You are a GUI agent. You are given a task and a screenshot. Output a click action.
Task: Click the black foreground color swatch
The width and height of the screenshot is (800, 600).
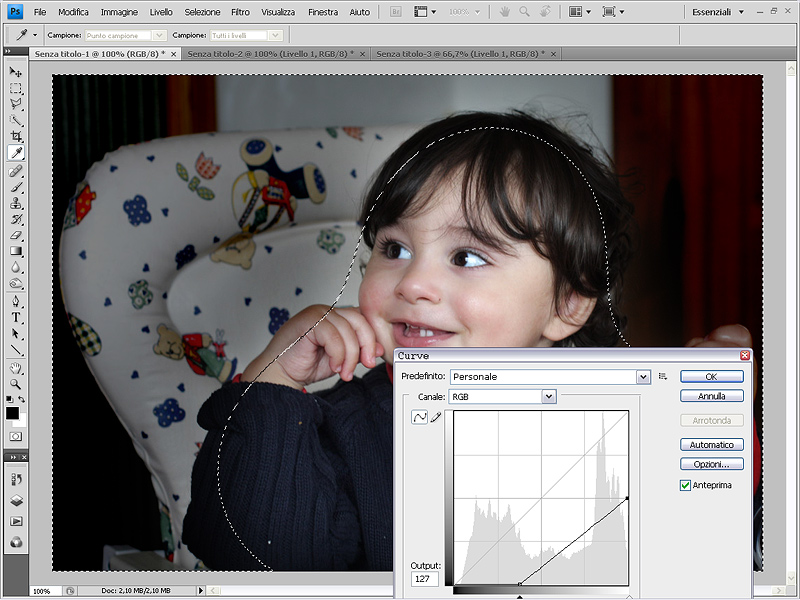(12, 412)
